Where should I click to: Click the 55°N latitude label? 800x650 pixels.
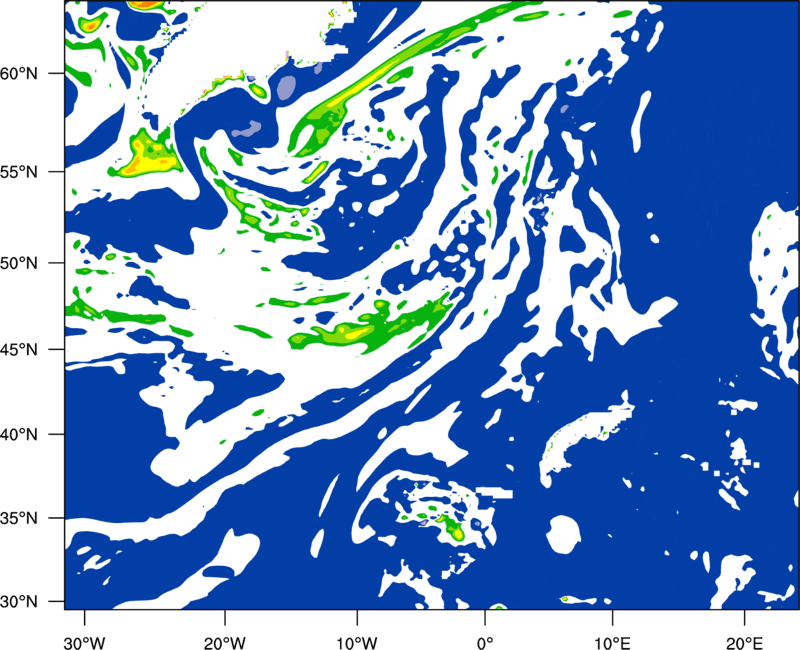[x=19, y=172]
